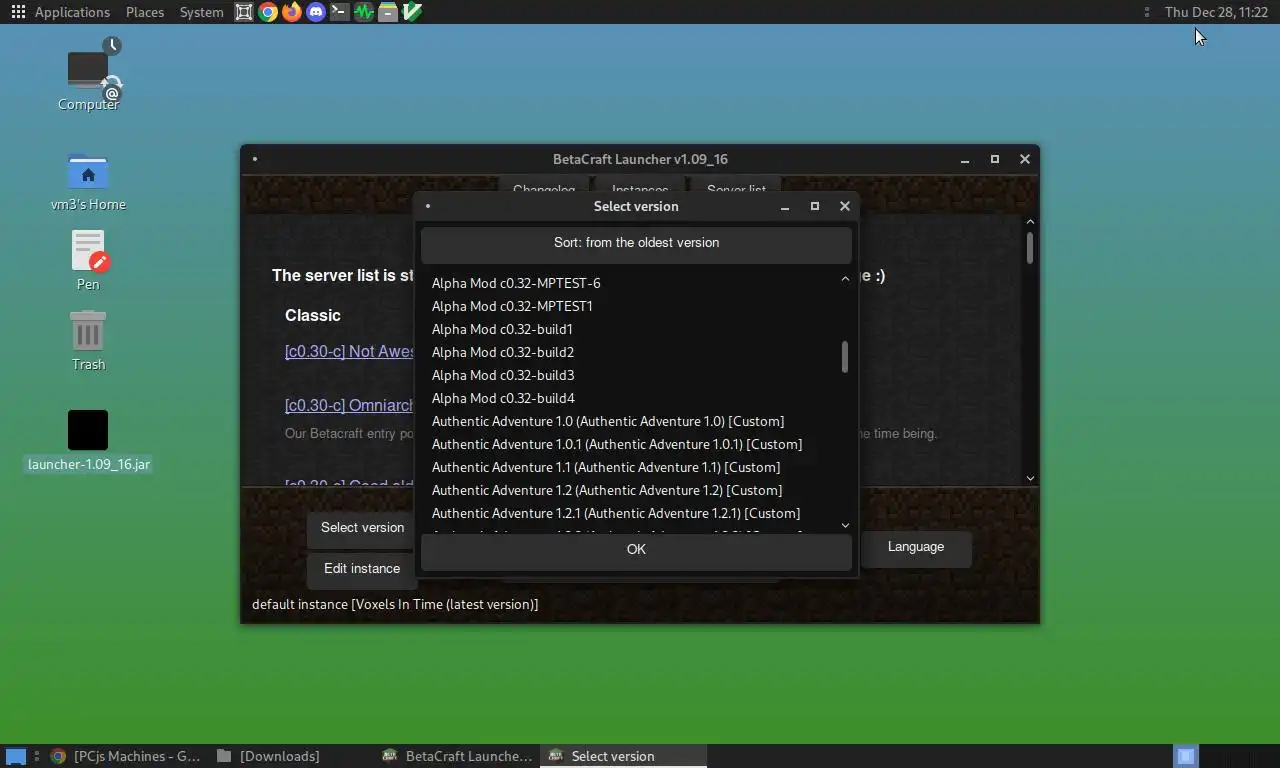Viewport: 1280px width, 768px height.
Task: Switch to the Instances tab in BetaCraft Launcher
Action: [x=640, y=189]
